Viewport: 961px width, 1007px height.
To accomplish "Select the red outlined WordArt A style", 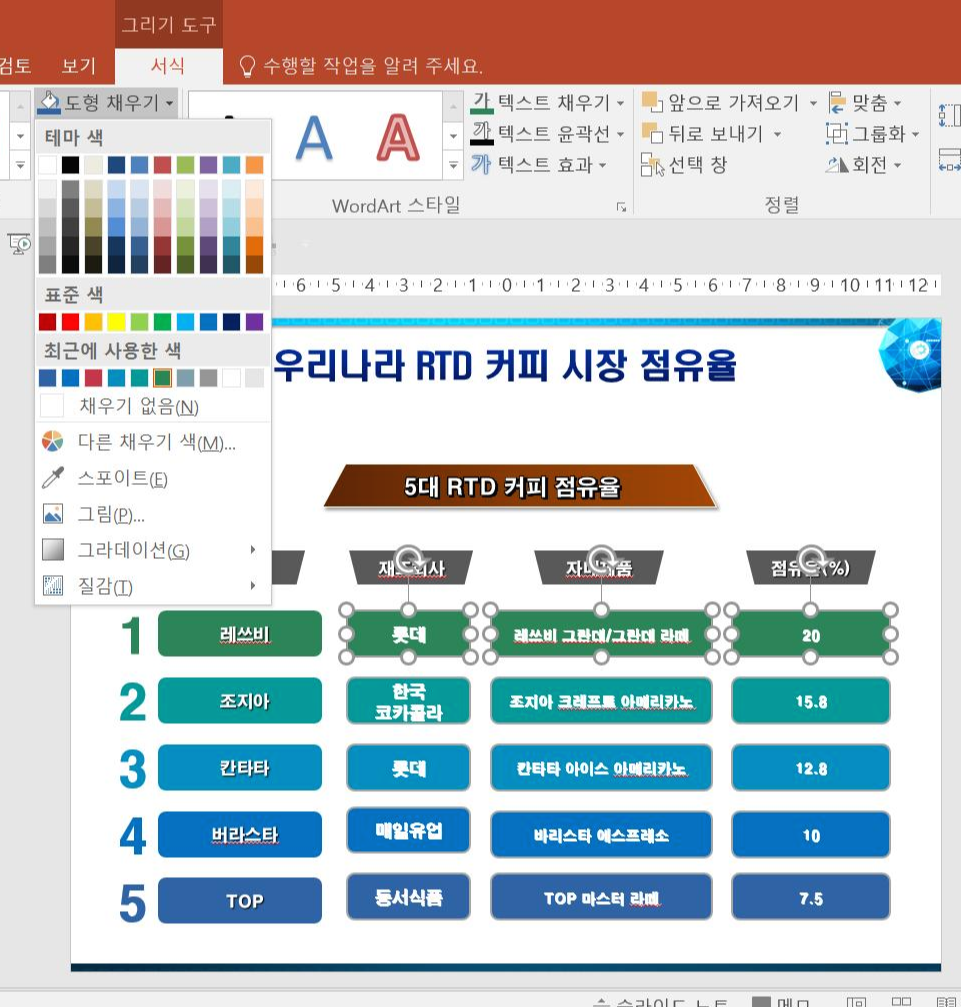I will 398,137.
